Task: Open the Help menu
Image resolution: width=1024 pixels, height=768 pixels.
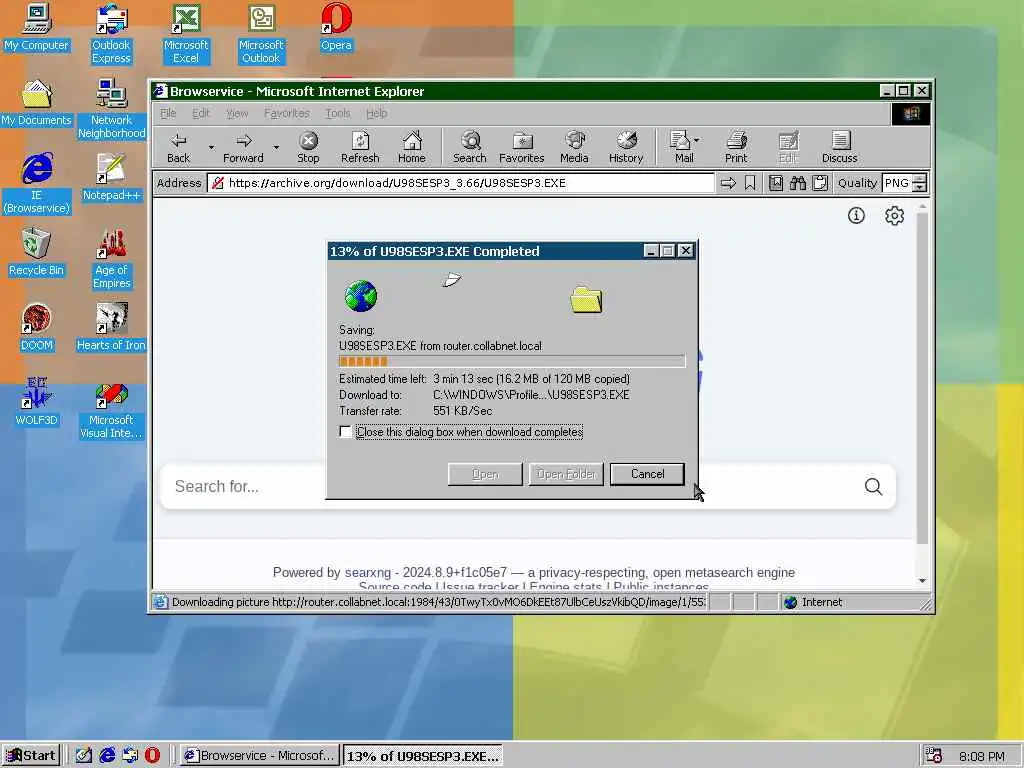Action: (376, 113)
